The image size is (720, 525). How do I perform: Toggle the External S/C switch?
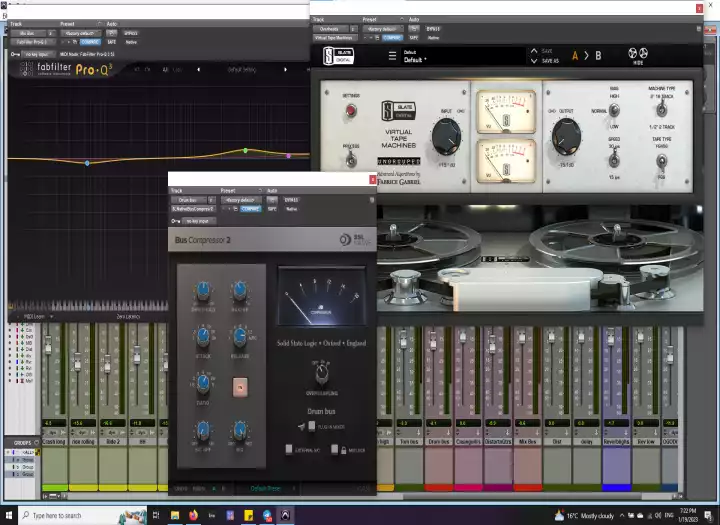point(289,449)
